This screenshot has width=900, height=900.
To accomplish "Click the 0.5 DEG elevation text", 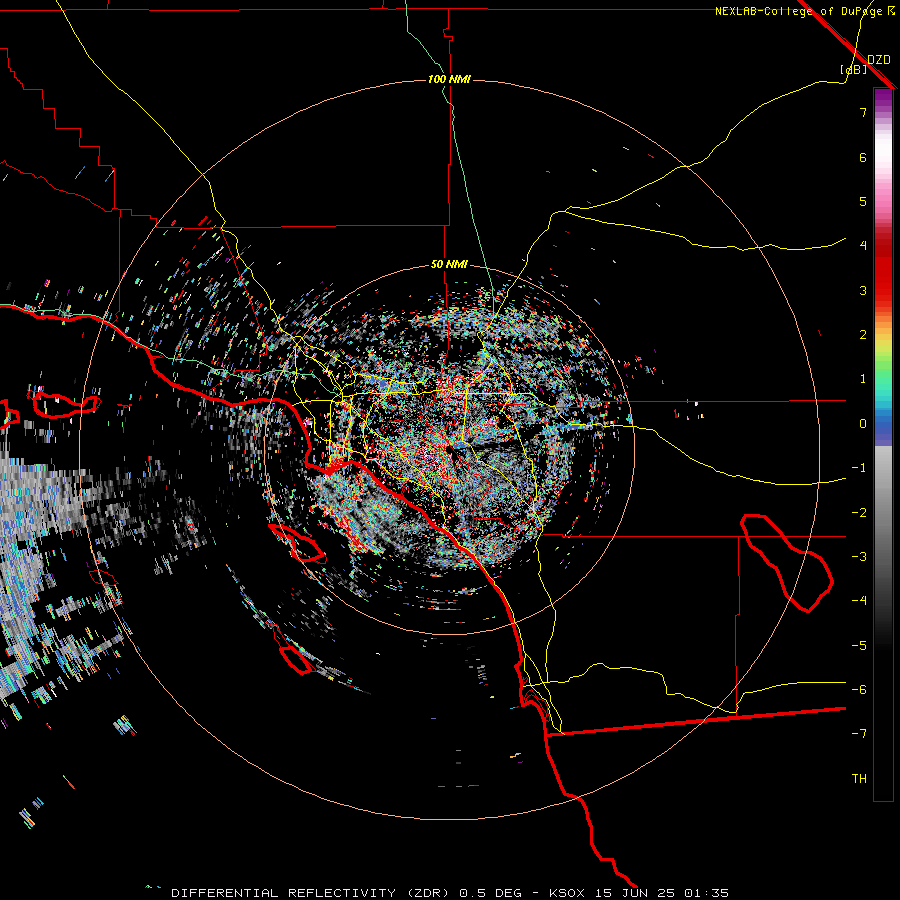I will 490,893.
